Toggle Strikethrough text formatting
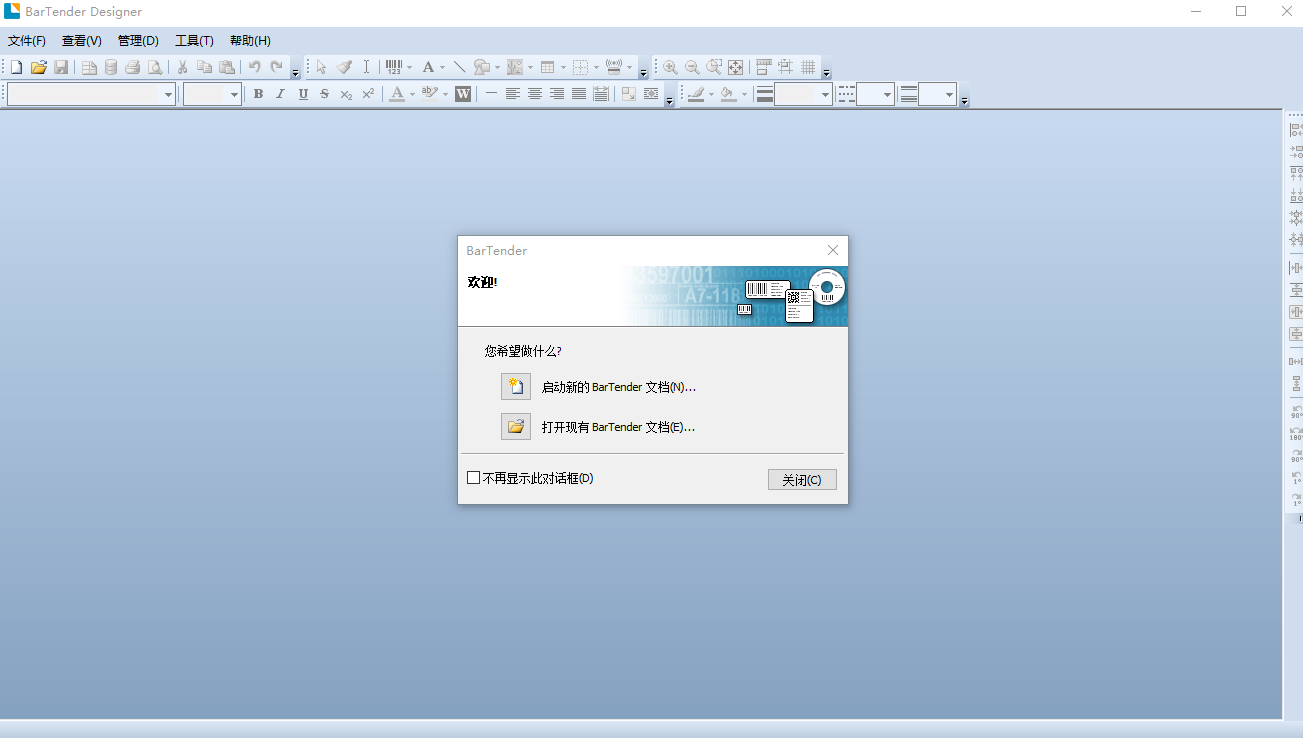Image resolution: width=1303 pixels, height=738 pixels. pos(325,94)
